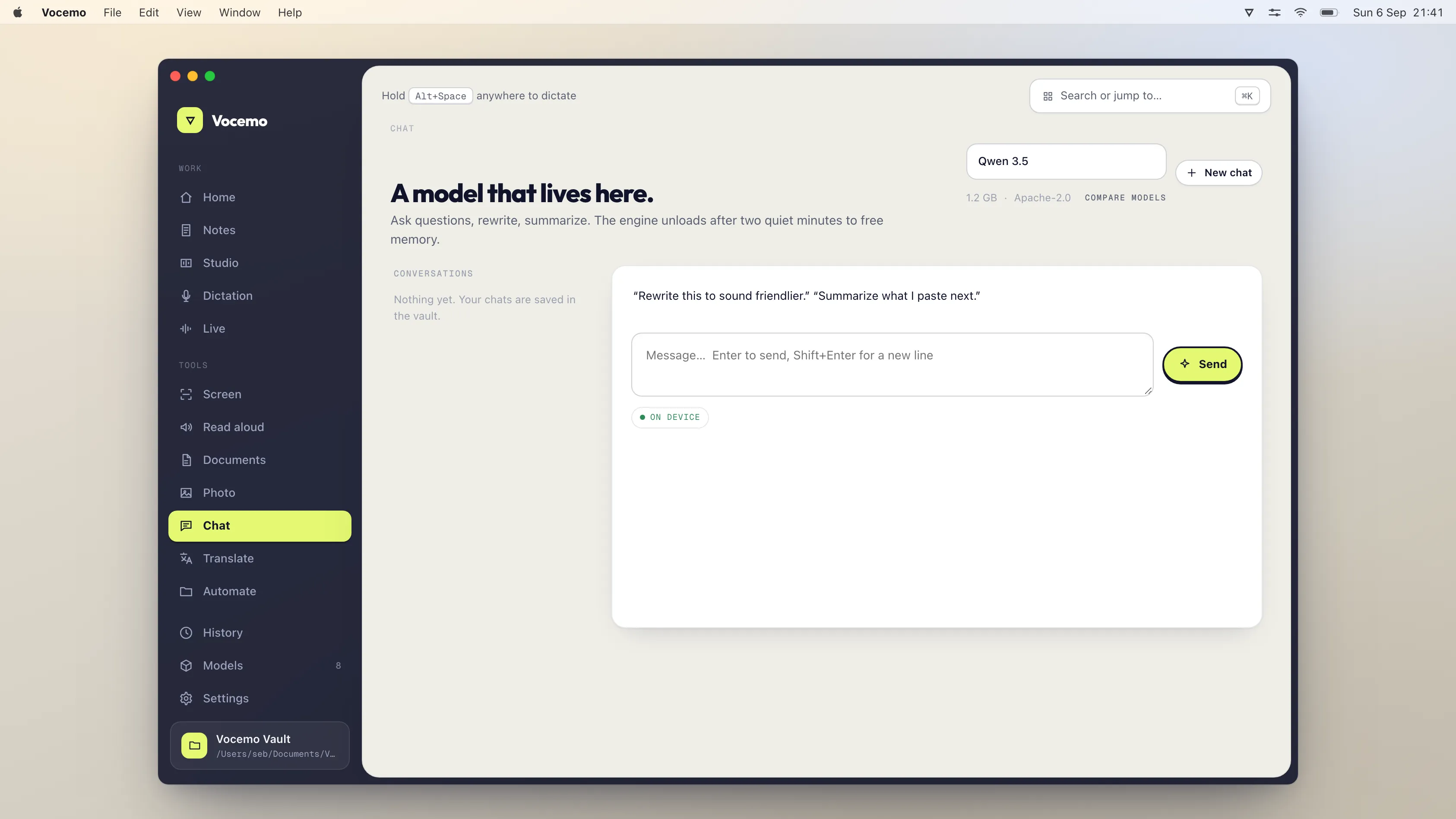Viewport: 1456px width, 819px height.
Task: Click the Dictation microphone icon
Action: click(186, 296)
